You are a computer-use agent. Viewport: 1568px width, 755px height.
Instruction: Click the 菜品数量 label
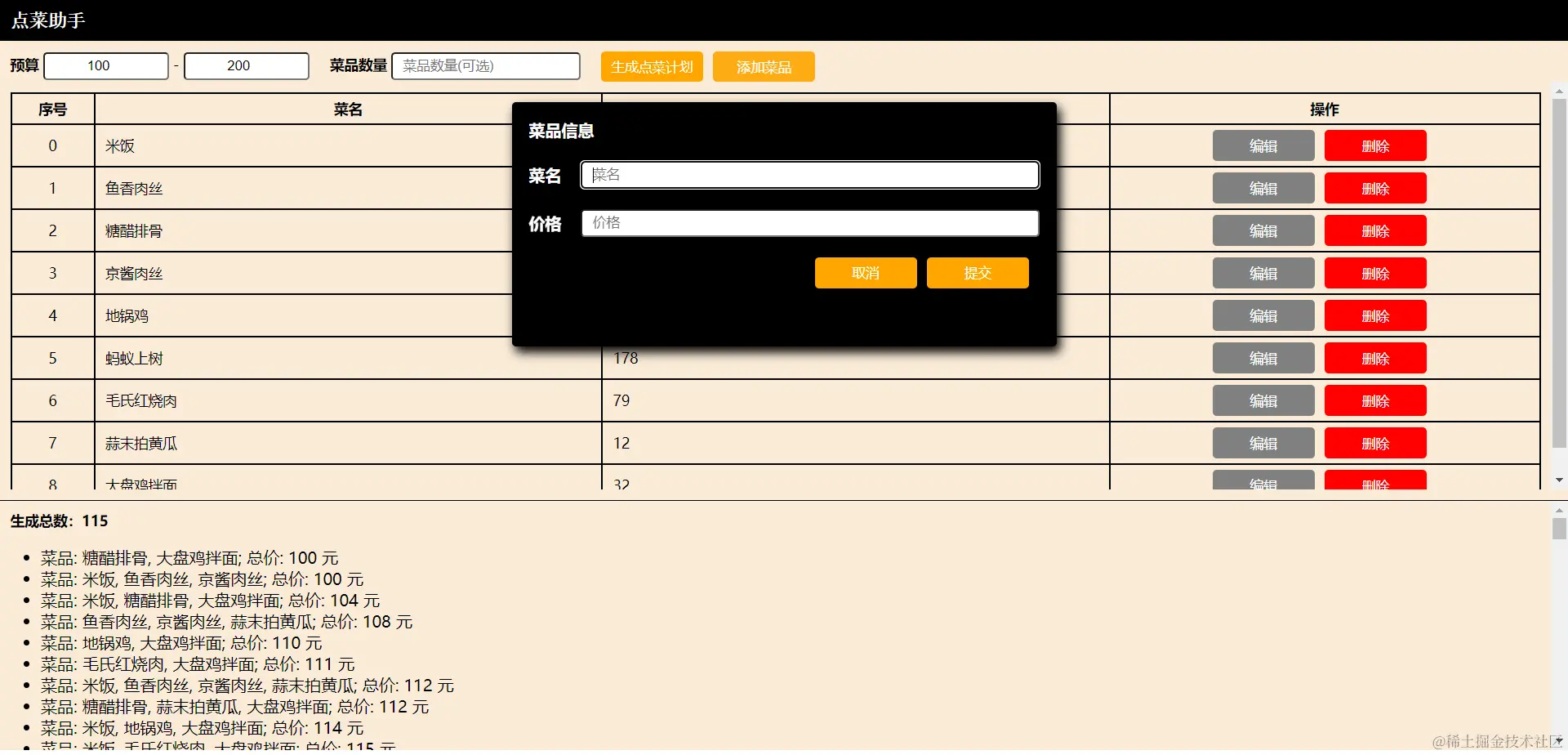pyautogui.click(x=359, y=66)
